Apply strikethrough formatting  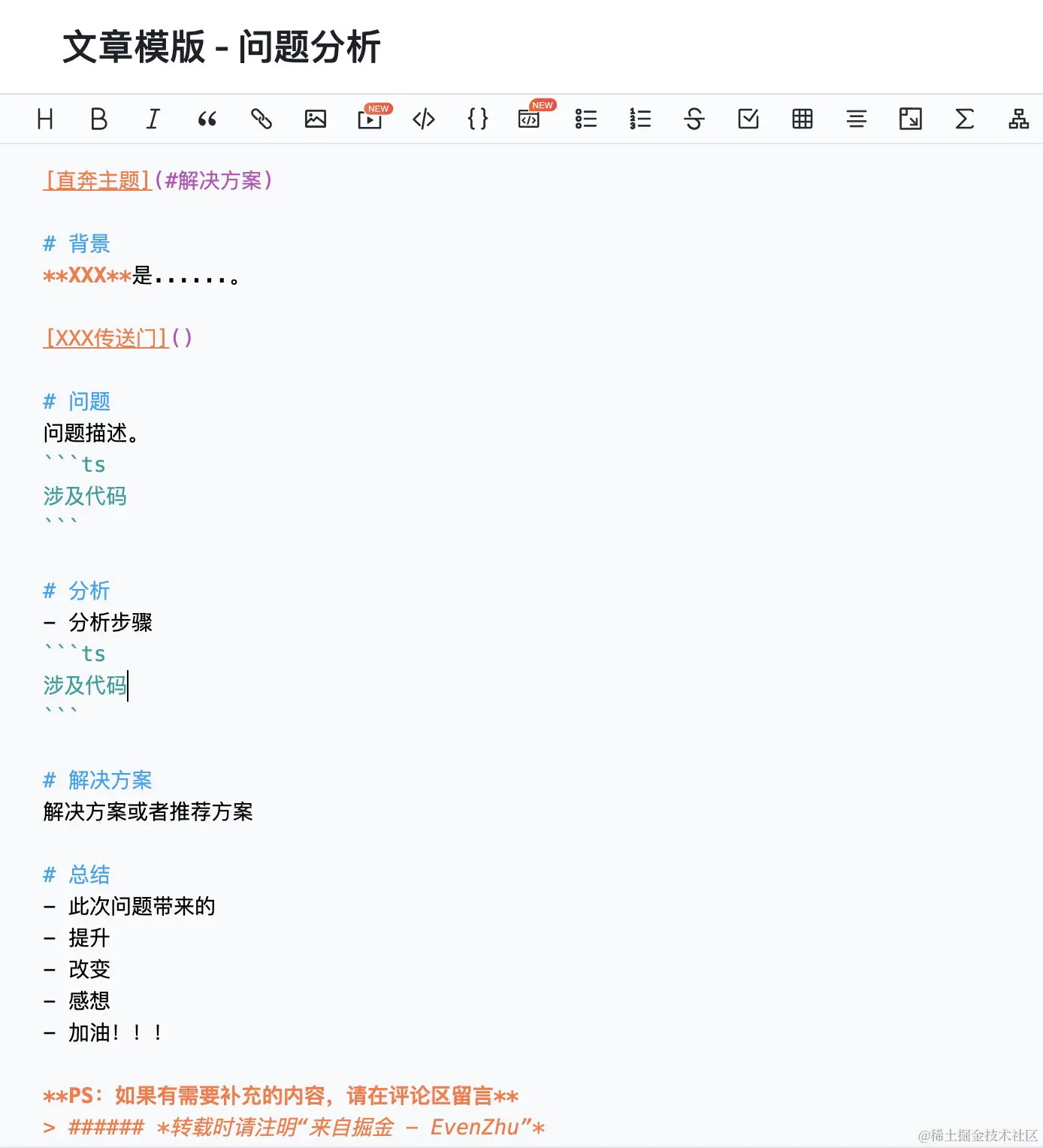(x=694, y=119)
